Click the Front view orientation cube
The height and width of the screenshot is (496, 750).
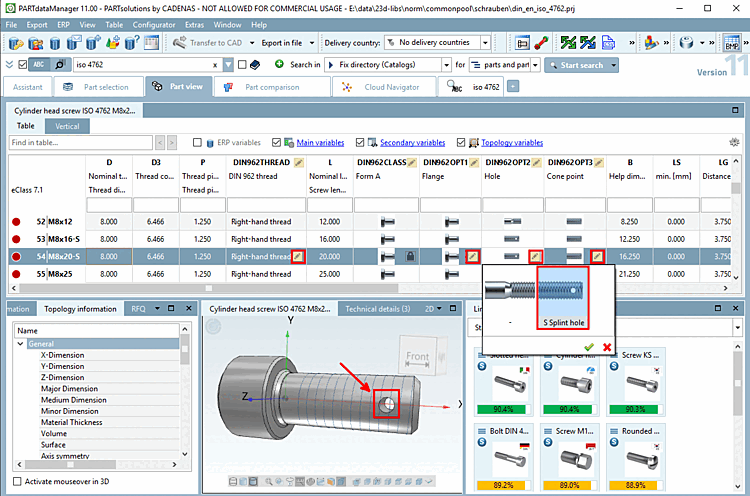click(417, 358)
